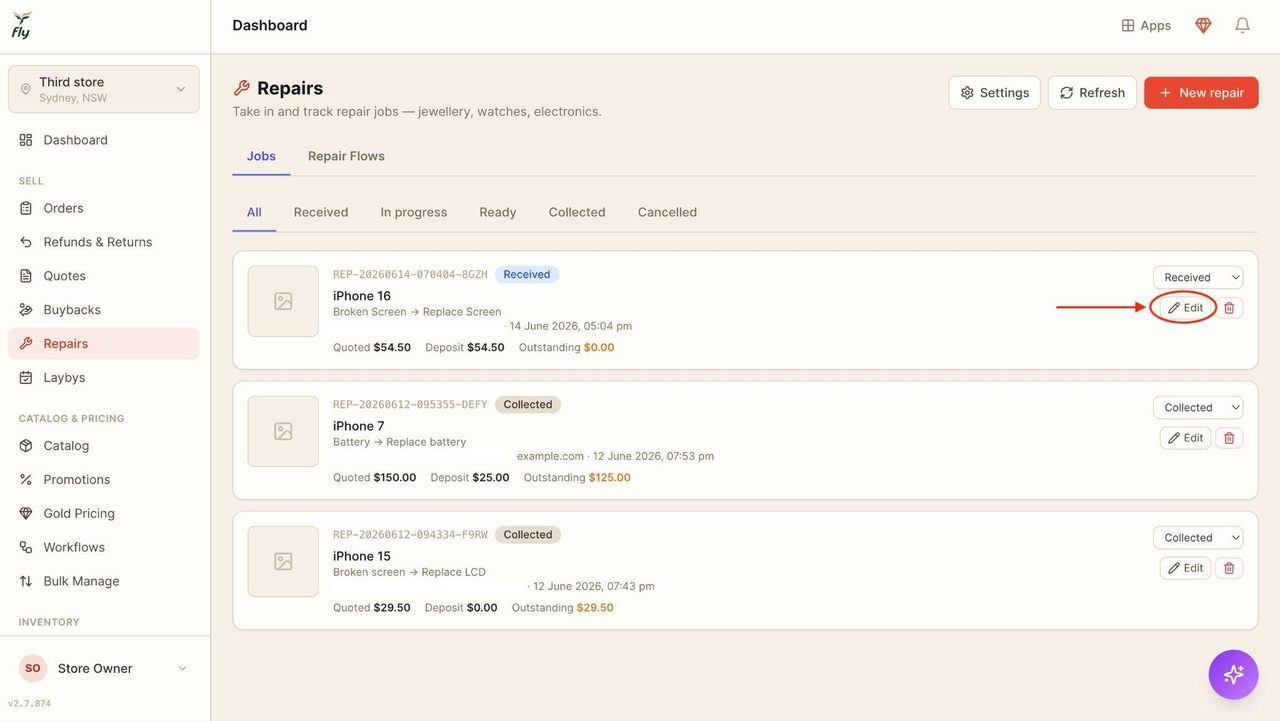Click iPhone 15 image placeholder thumbnail
1280x721 pixels.
coord(283,561)
